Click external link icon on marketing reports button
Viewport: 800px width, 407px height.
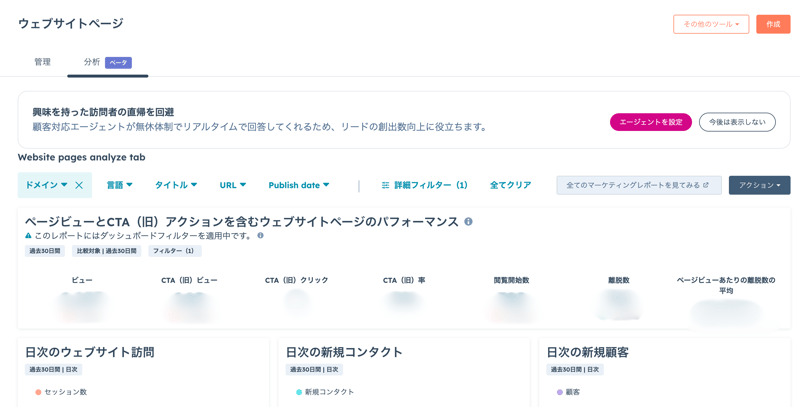[706, 185]
